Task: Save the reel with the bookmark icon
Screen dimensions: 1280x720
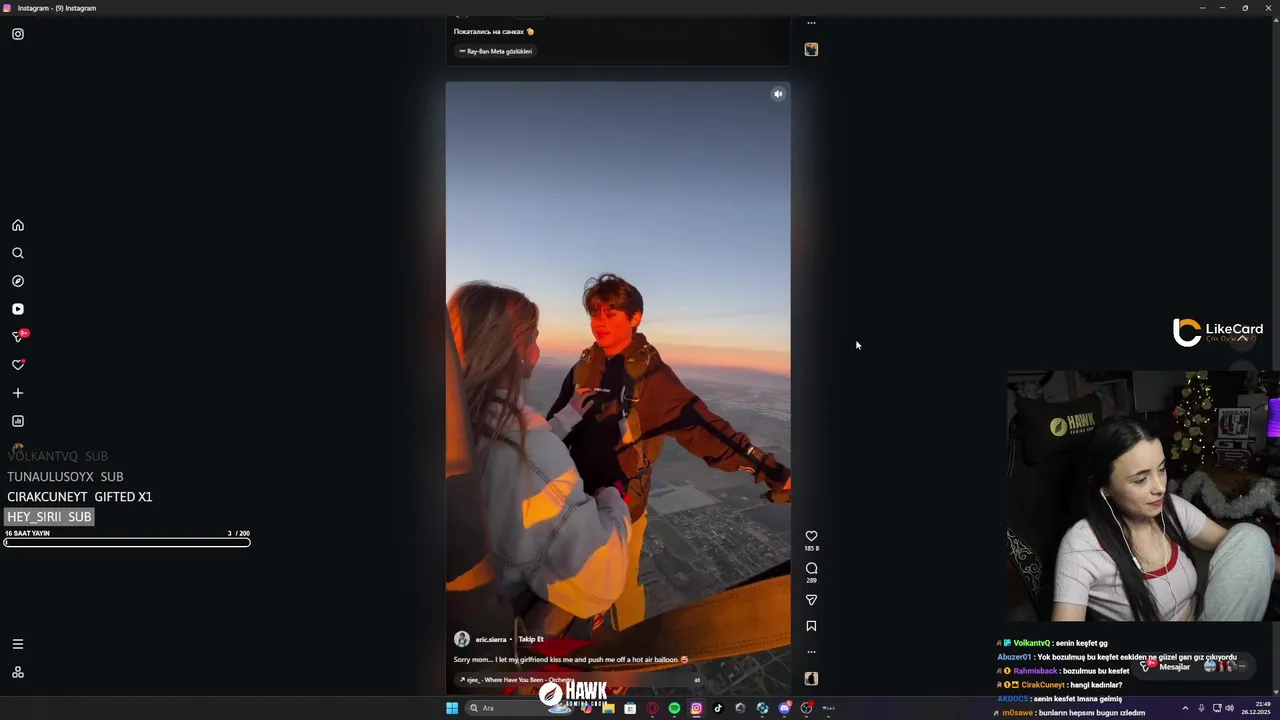Action: click(x=811, y=626)
